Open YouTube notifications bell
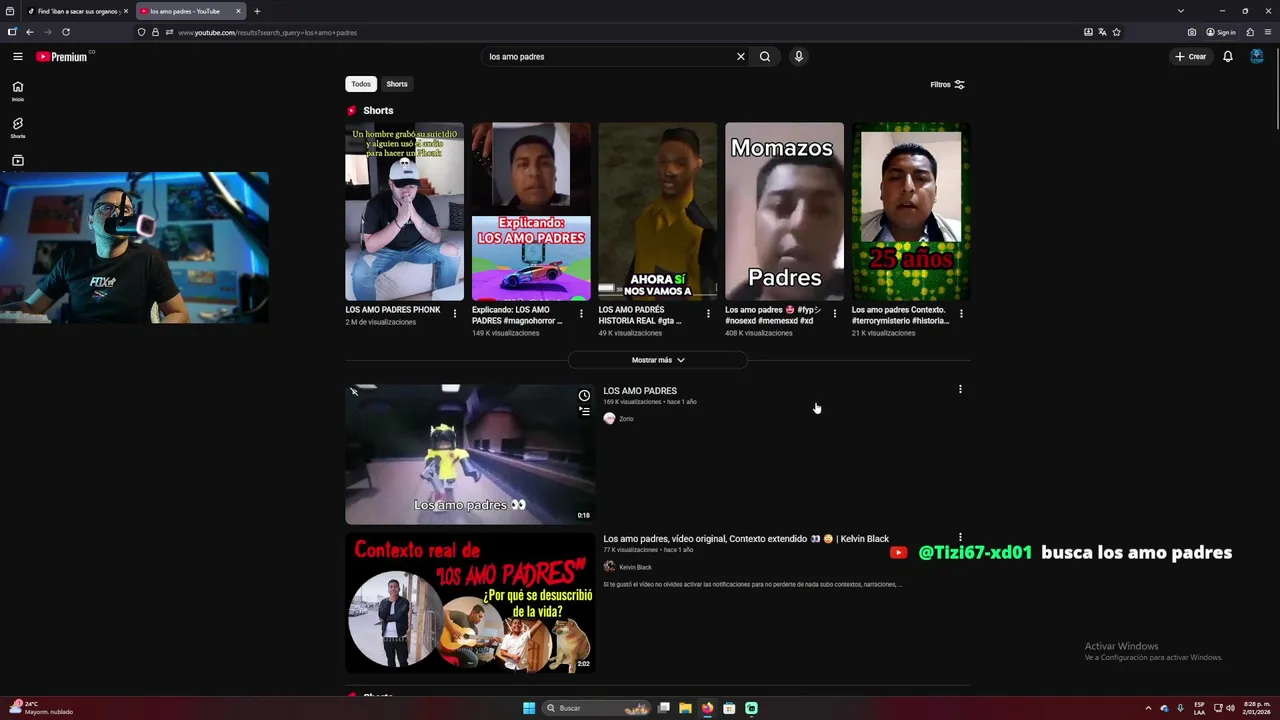This screenshot has width=1280, height=720. pos(1228,57)
